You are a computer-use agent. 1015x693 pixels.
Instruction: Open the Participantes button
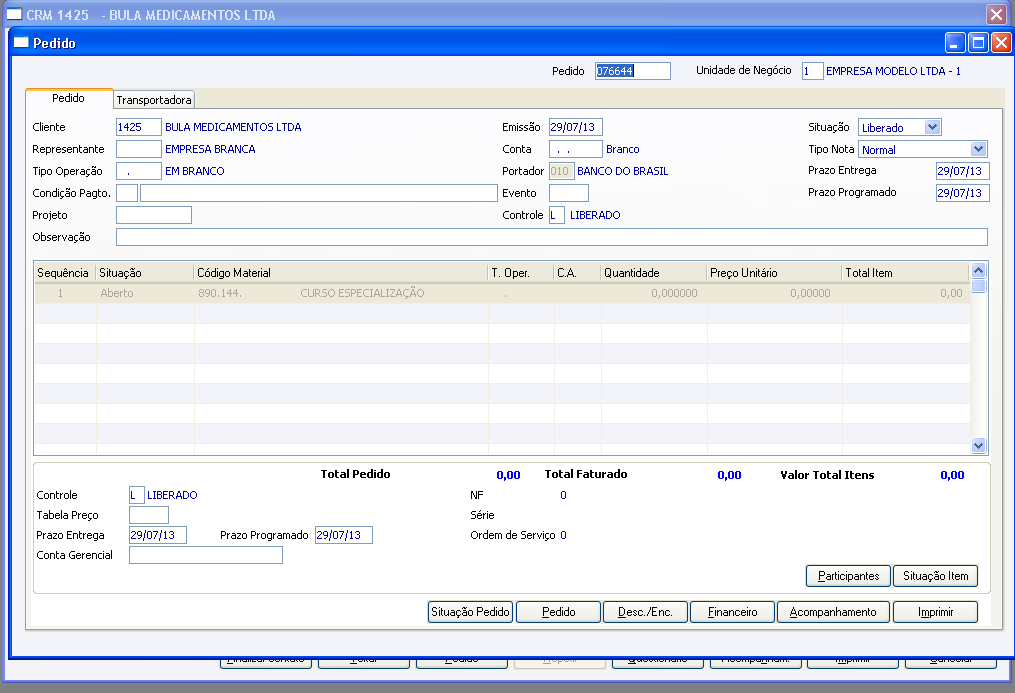(x=849, y=576)
